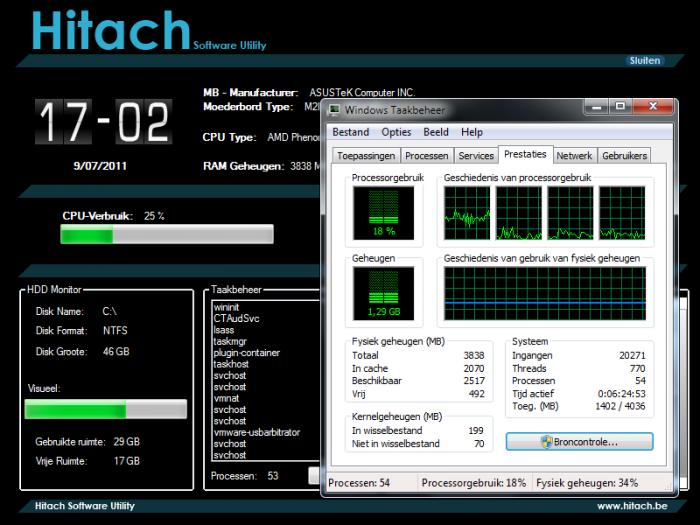
Task: Click the Niet in wisselbestand 70 value
Action: tap(479, 444)
